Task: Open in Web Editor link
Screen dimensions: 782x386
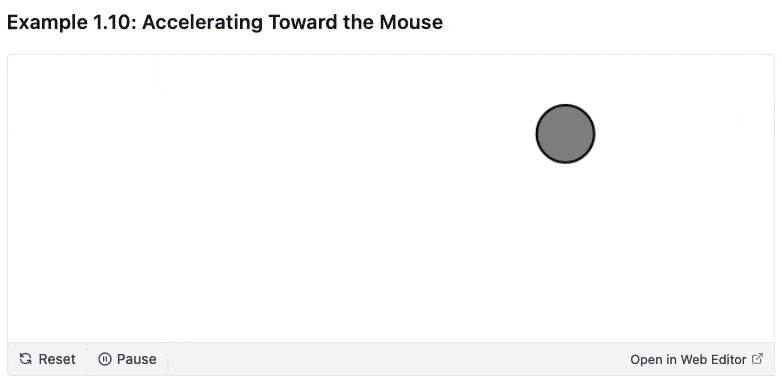Action: click(x=696, y=359)
